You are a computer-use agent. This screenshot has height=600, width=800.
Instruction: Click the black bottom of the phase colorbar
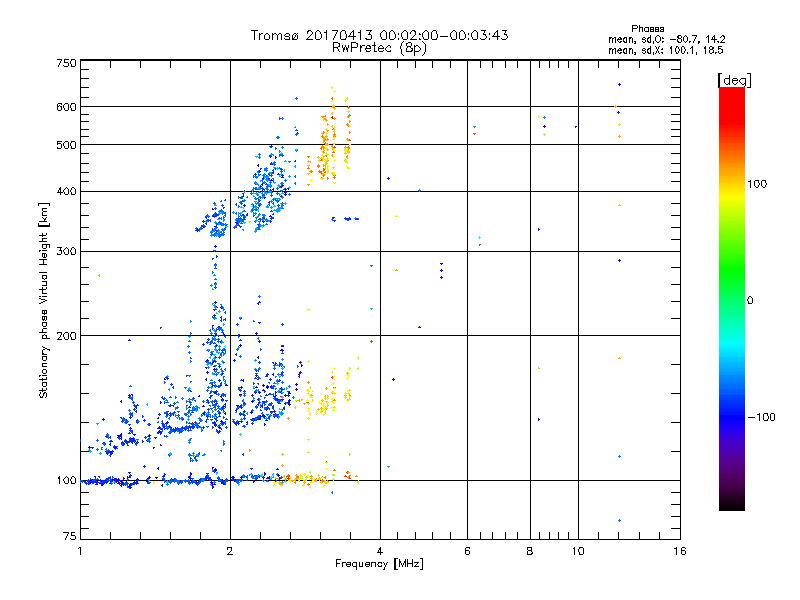click(732, 505)
